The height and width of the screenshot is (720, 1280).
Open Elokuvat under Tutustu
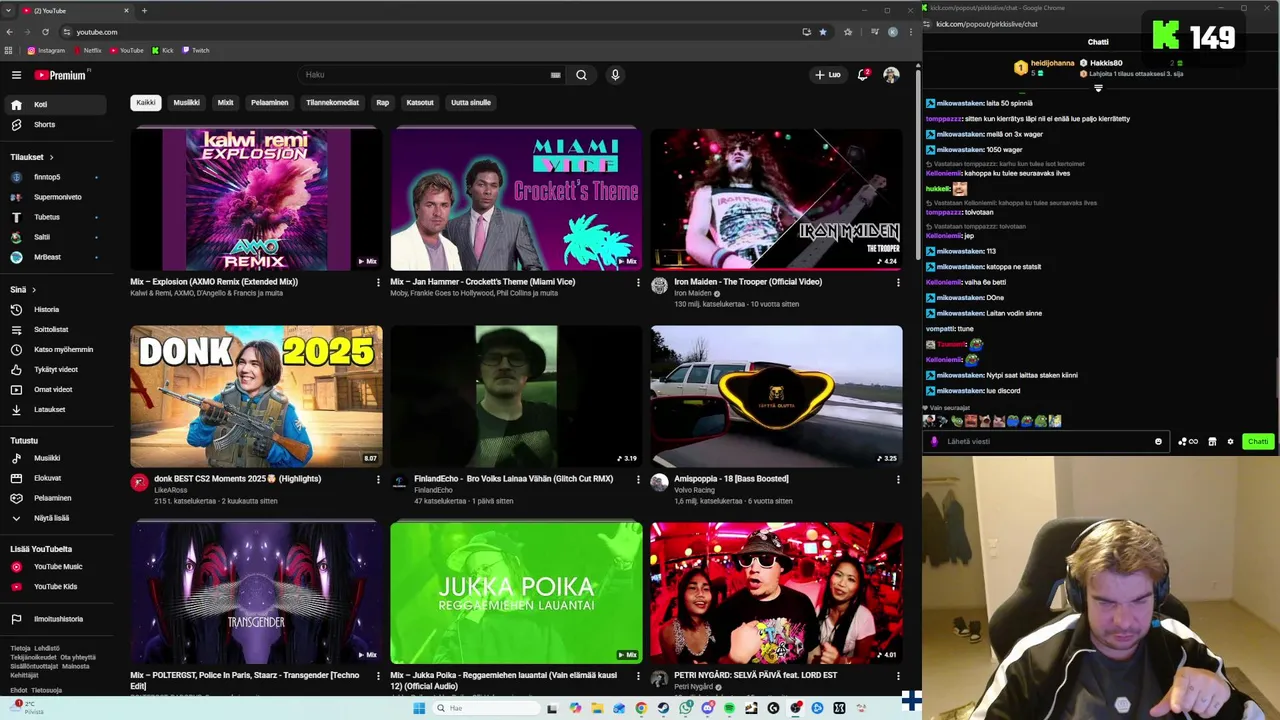point(56,478)
